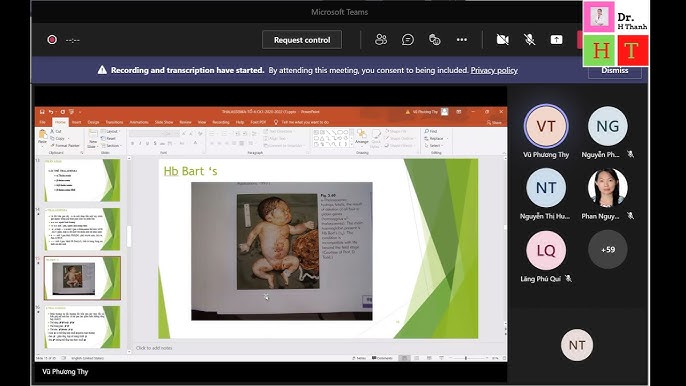Click the Reset slide button
Screen dimensions: 686x386
(108, 138)
